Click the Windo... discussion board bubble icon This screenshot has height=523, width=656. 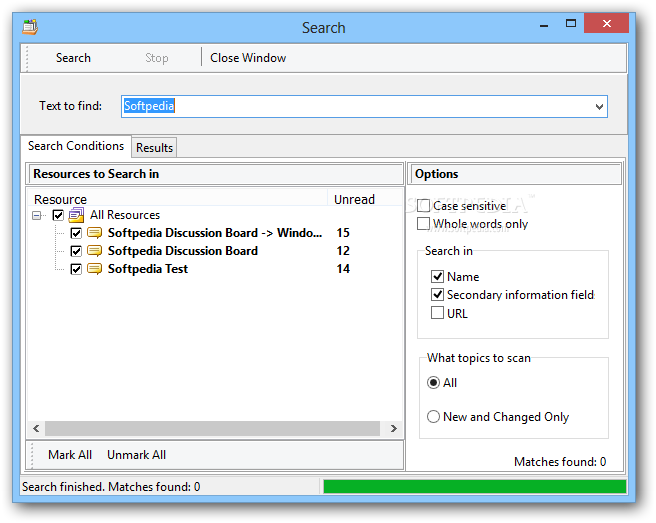click(x=95, y=233)
